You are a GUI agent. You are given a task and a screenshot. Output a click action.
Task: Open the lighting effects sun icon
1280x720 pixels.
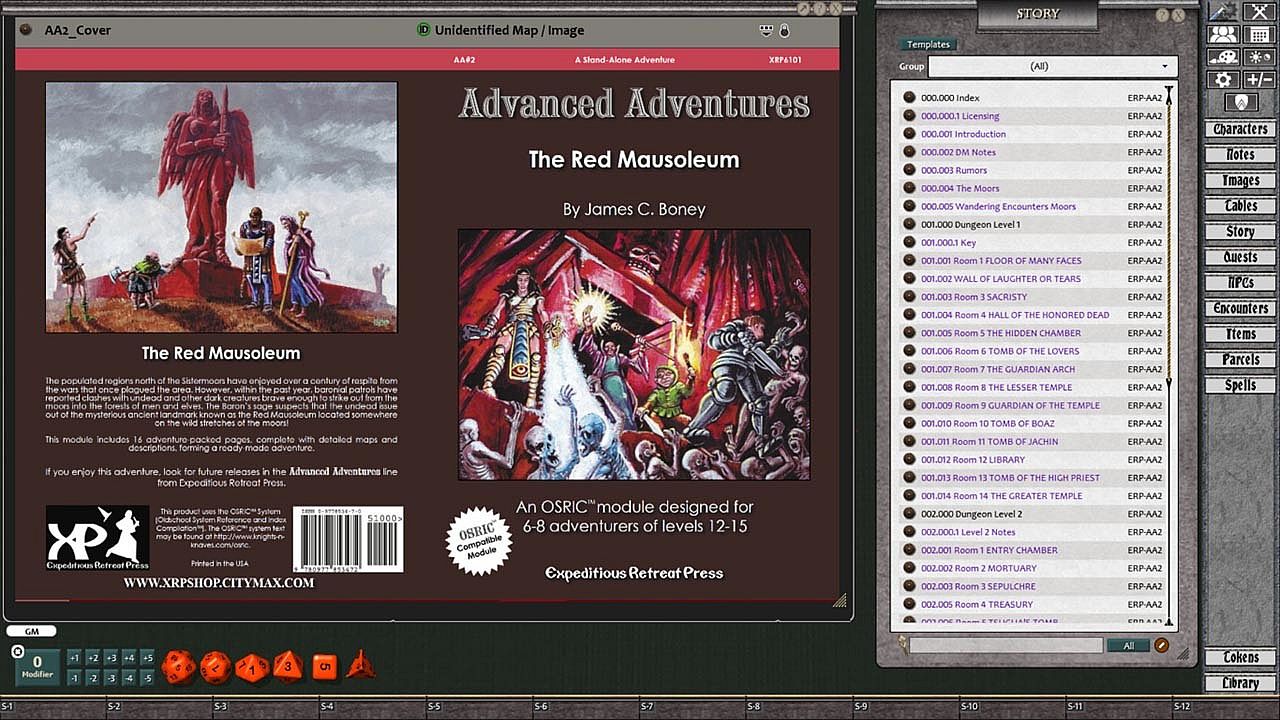click(x=1257, y=57)
